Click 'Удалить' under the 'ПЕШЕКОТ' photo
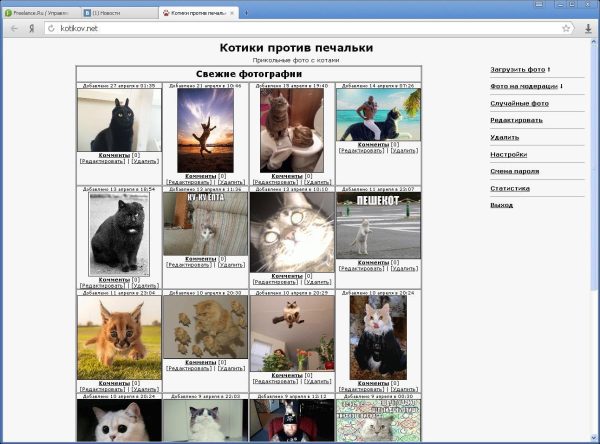The image size is (600, 444). click(x=404, y=269)
